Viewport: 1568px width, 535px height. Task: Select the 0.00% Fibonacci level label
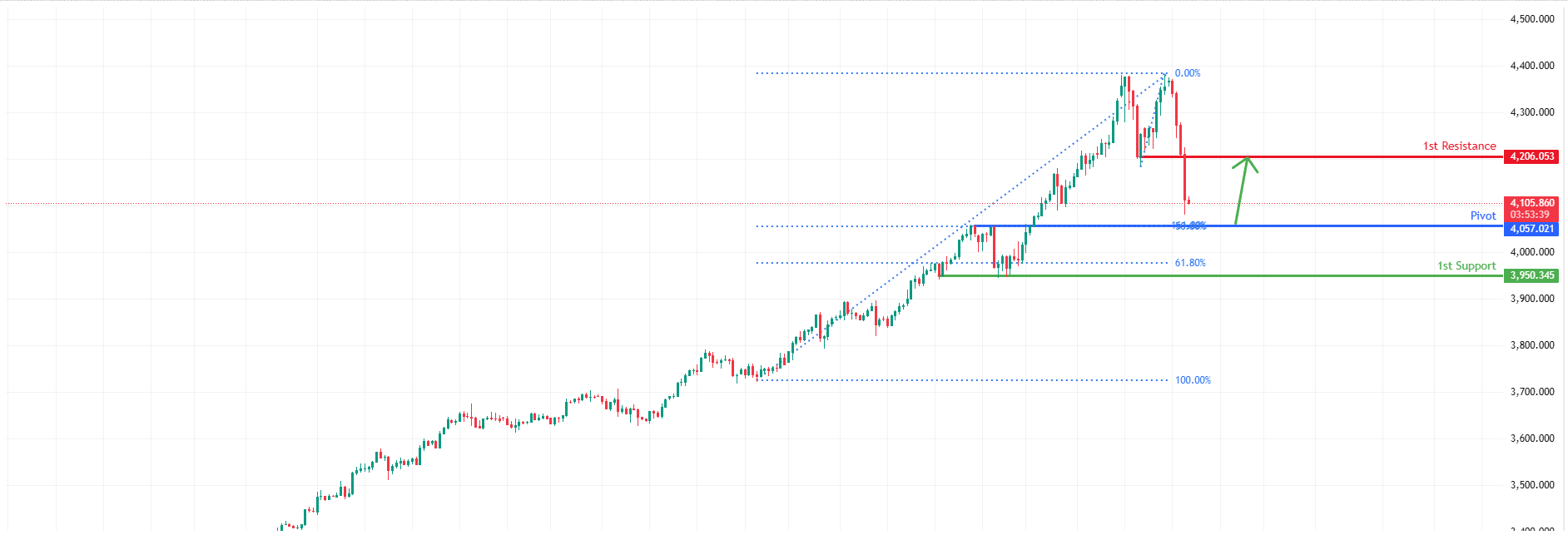point(1187,73)
